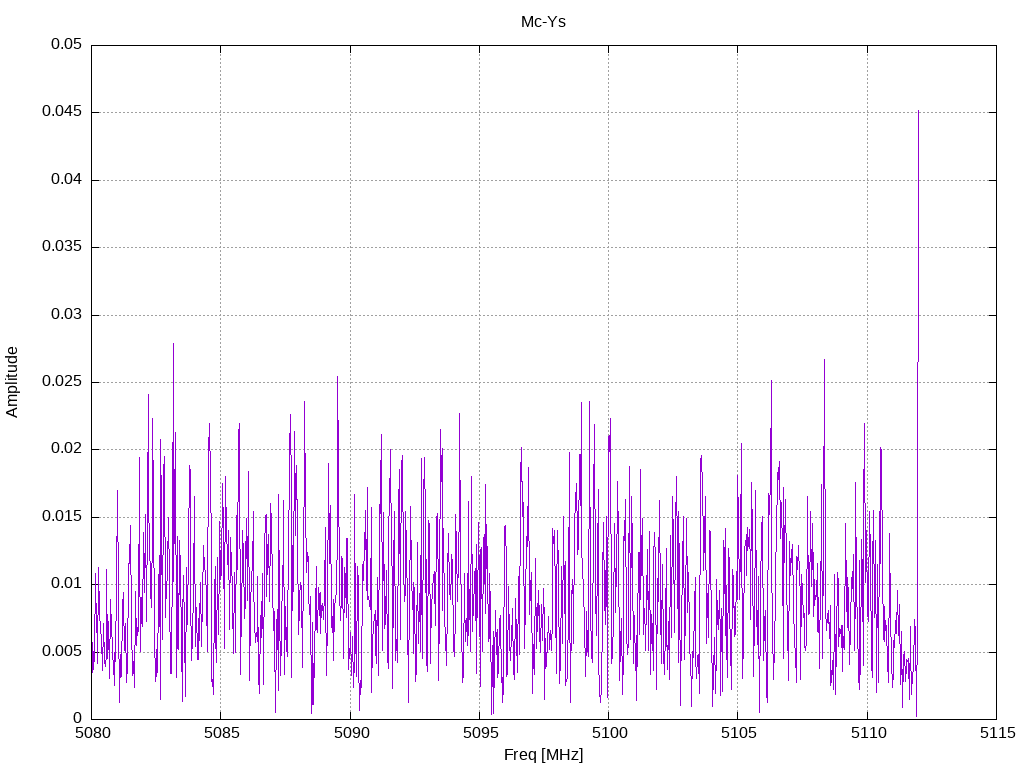Click the 5090 x-axis tick label

350,733
